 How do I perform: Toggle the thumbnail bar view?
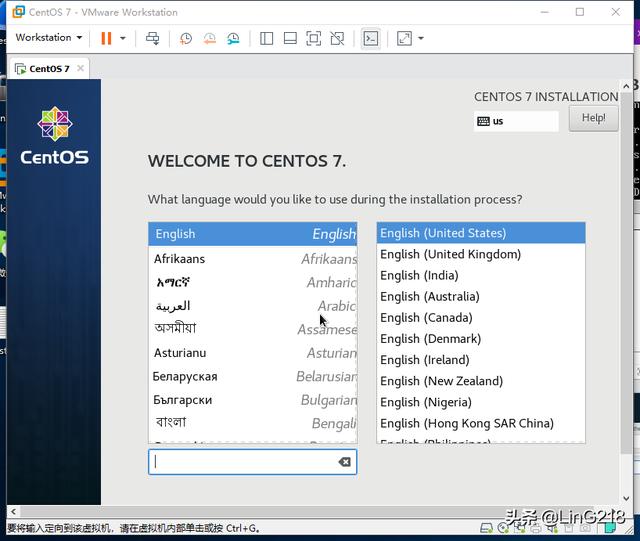290,38
